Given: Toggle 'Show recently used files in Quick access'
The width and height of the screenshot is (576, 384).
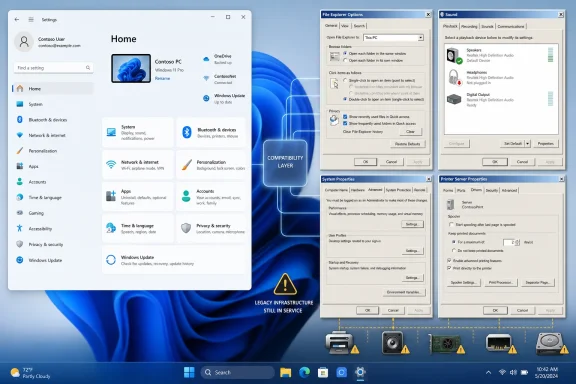Looking at the screenshot, I should click(345, 116).
